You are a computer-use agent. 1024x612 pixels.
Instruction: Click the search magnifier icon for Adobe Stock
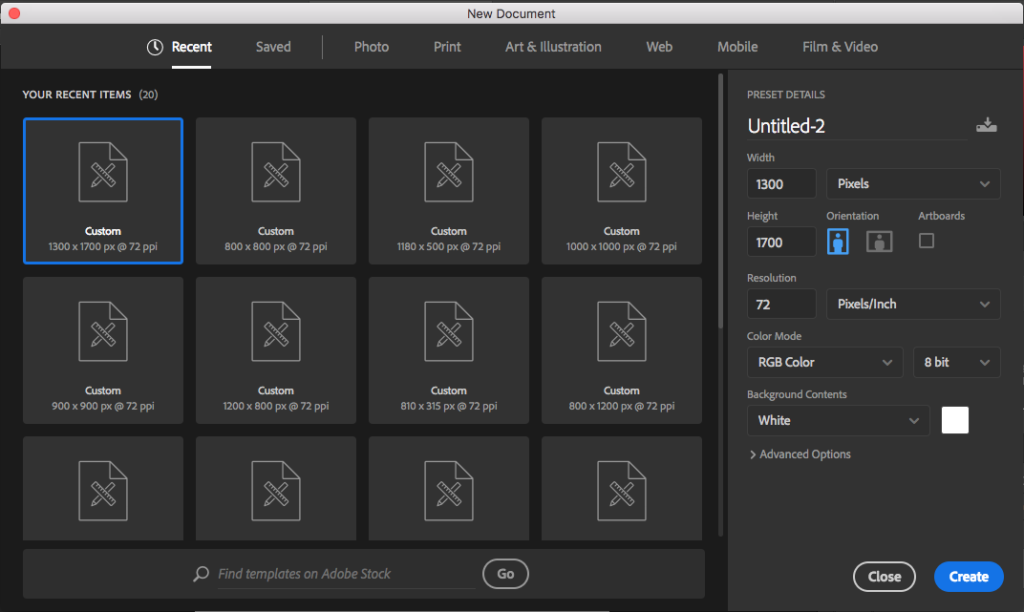201,574
